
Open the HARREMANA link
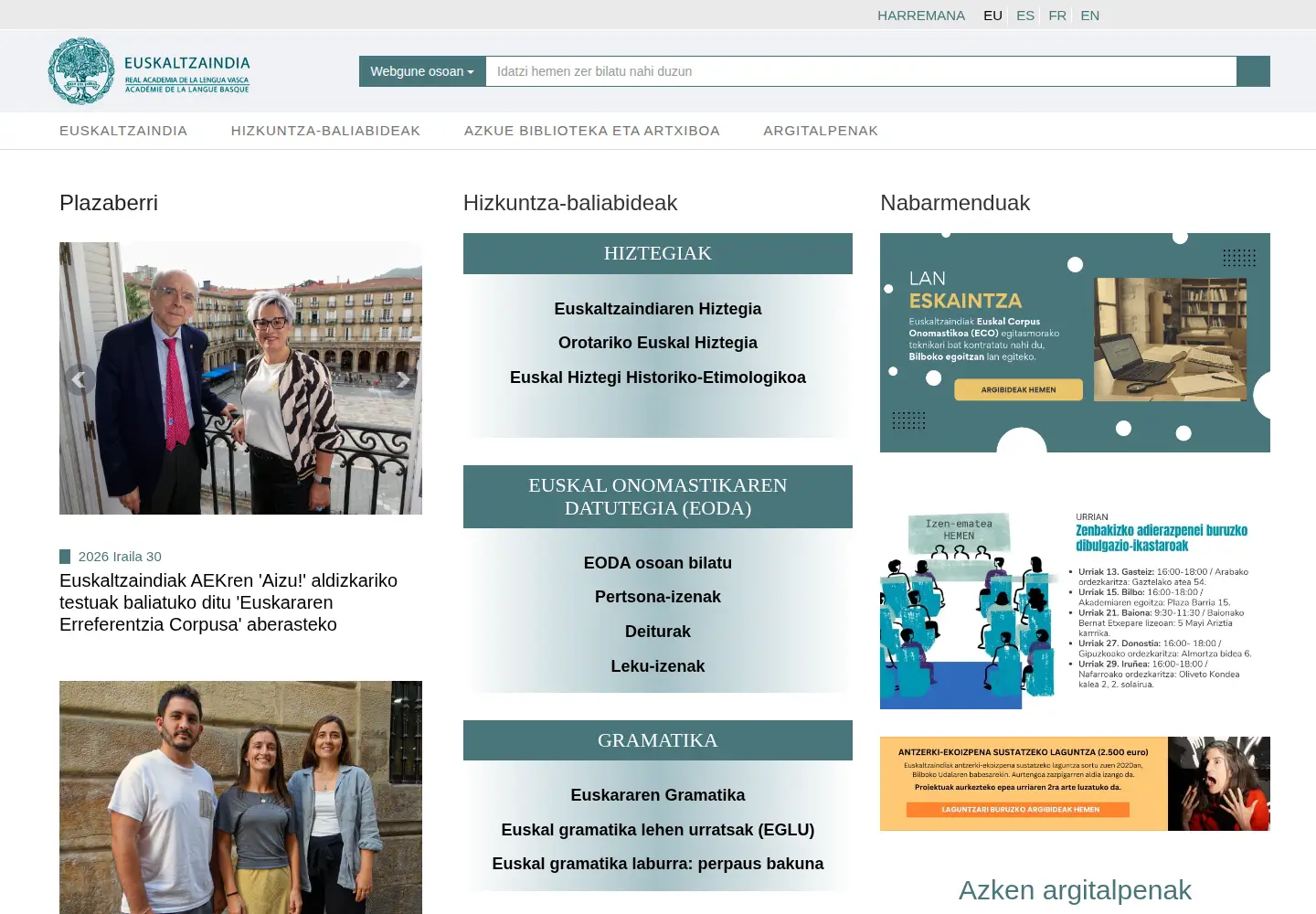pyautogui.click(x=921, y=16)
